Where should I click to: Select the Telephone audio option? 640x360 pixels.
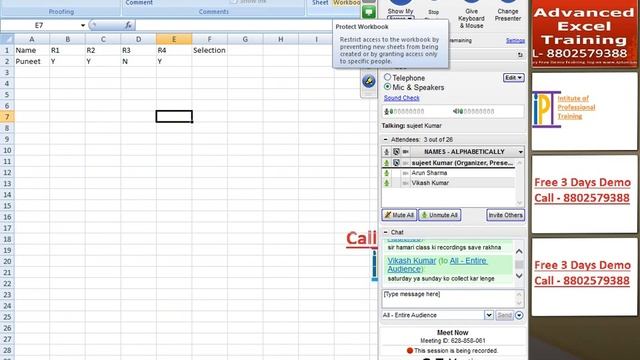[x=387, y=77]
